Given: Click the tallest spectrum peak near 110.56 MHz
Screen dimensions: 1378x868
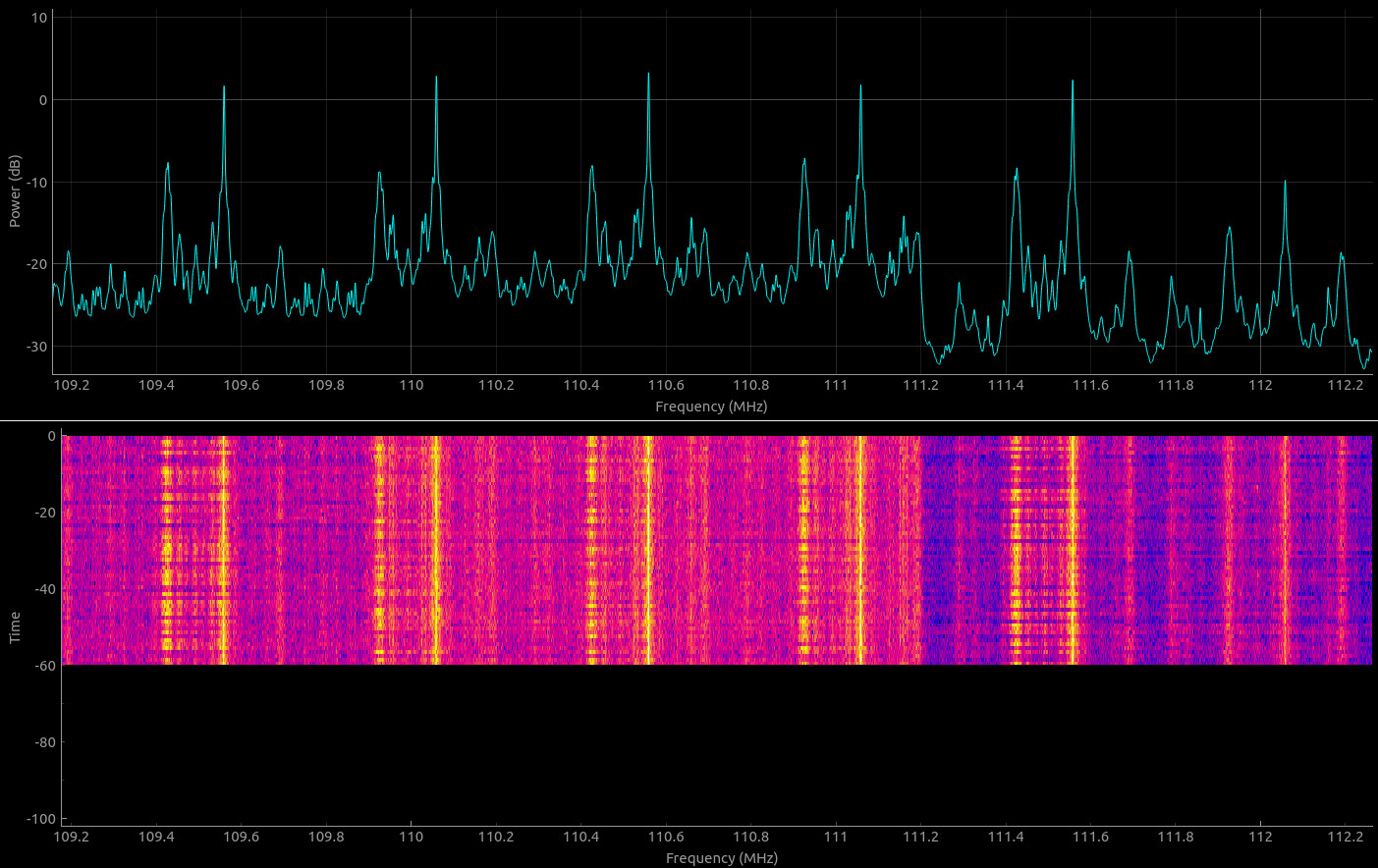Looking at the screenshot, I should point(648,74).
